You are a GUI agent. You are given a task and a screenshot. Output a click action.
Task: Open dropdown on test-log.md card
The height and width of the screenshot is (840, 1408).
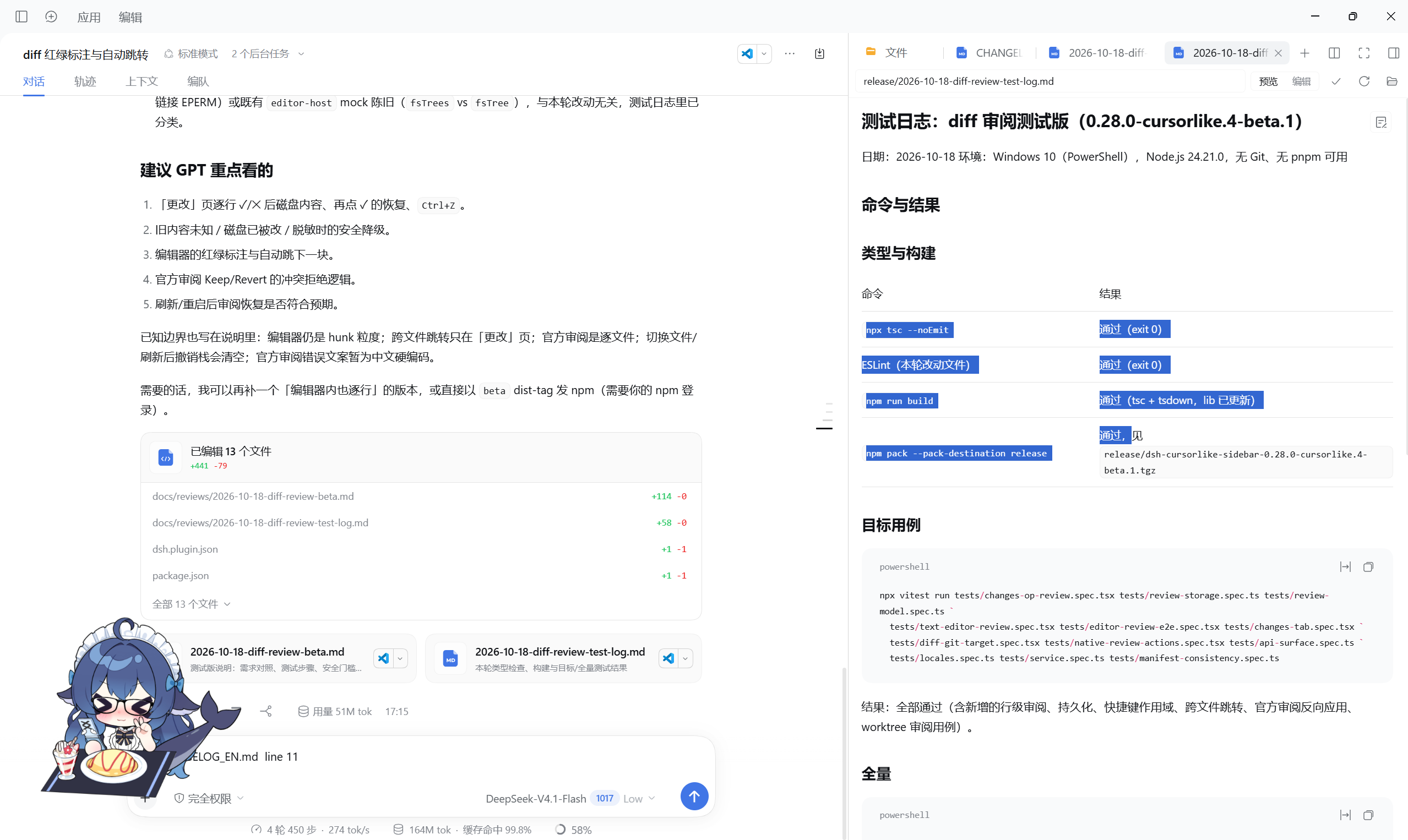[x=685, y=658]
